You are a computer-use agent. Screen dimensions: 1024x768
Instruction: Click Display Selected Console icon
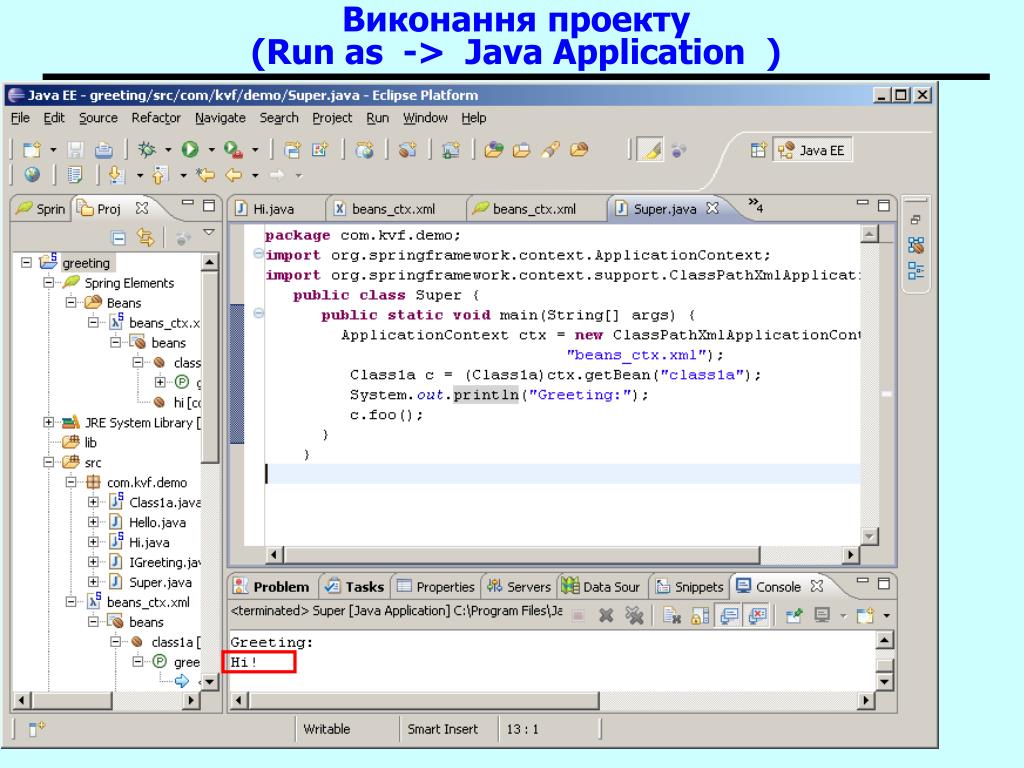tap(822, 615)
